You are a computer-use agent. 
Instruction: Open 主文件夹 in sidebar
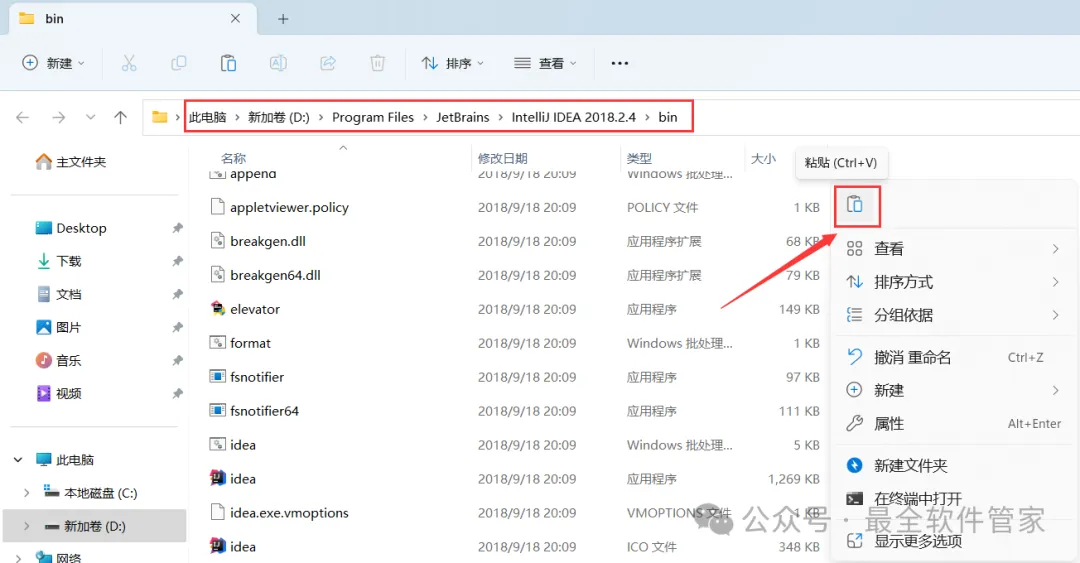[x=70, y=162]
